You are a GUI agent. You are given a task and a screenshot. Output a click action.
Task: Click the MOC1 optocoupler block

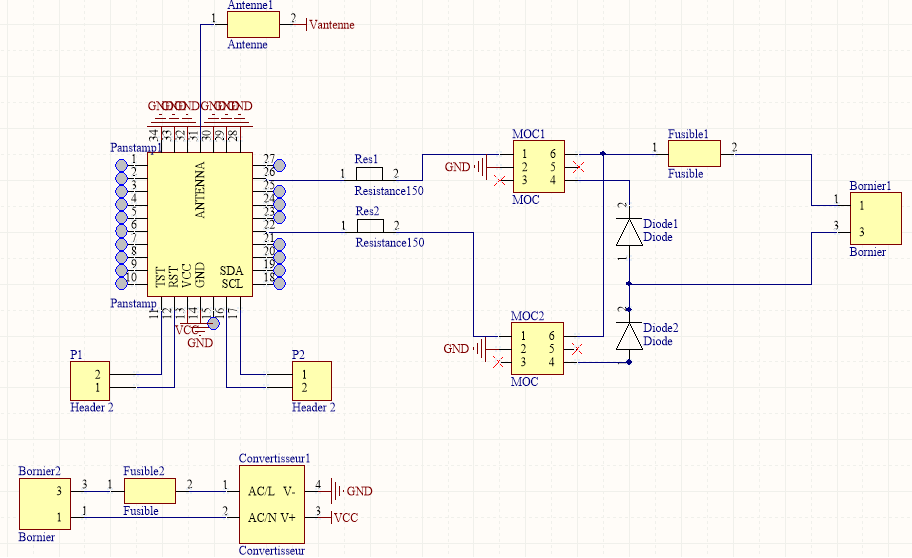tap(538, 166)
